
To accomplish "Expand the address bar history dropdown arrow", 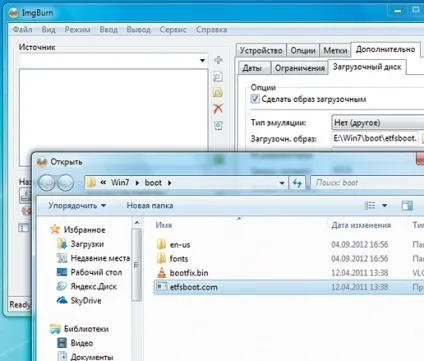I will pos(282,183).
